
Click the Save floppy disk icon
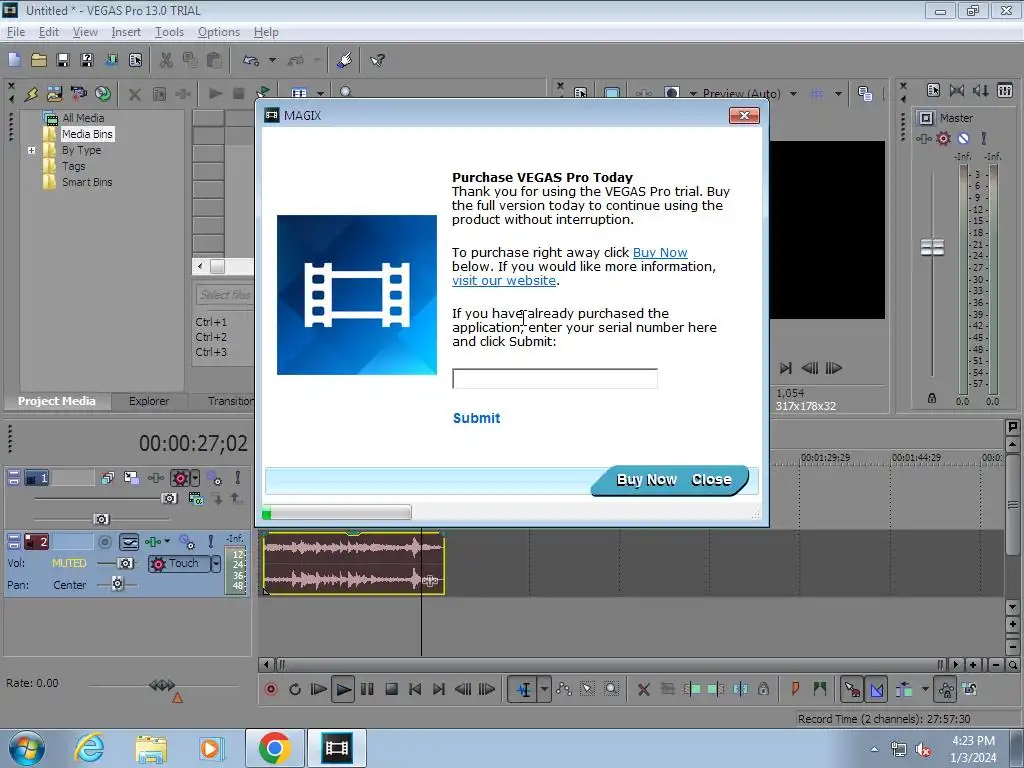63,60
